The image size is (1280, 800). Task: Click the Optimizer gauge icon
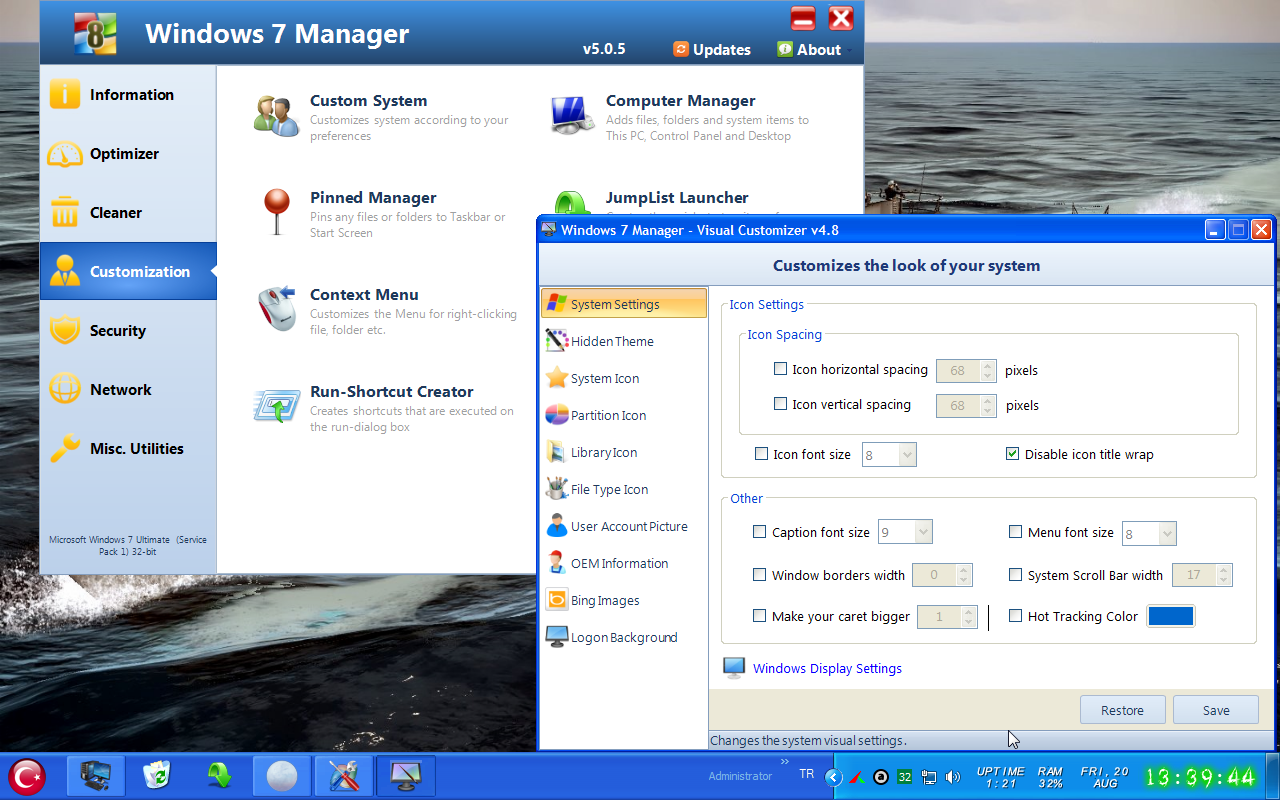(64, 153)
